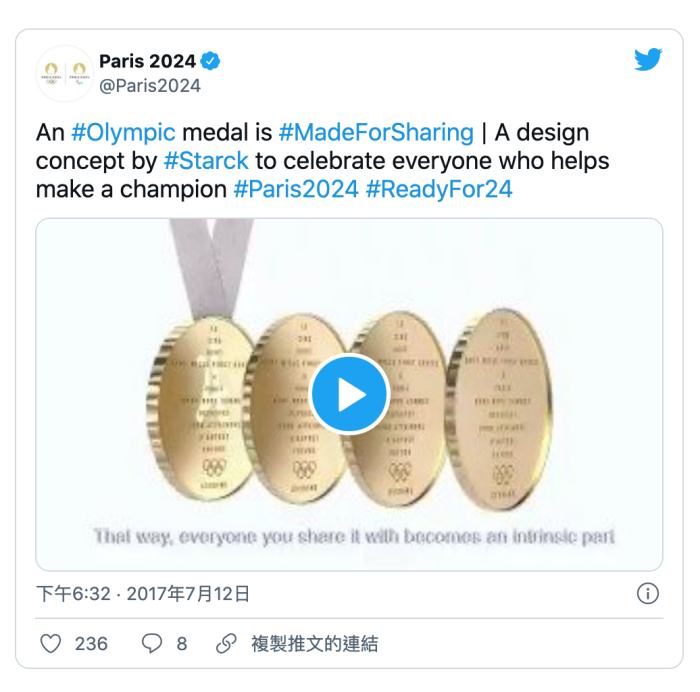Open the #Olympic hashtag
The width and height of the screenshot is (700, 692).
coord(123,132)
